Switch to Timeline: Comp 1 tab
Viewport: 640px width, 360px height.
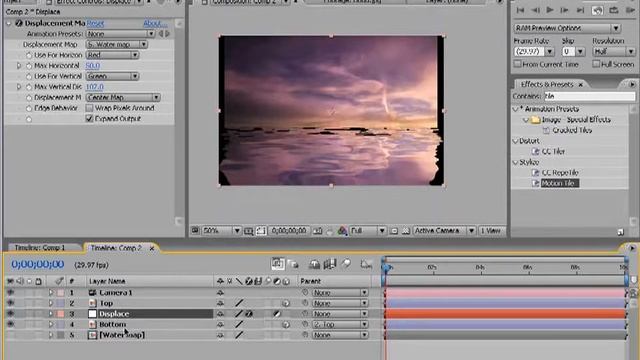[x=40, y=248]
